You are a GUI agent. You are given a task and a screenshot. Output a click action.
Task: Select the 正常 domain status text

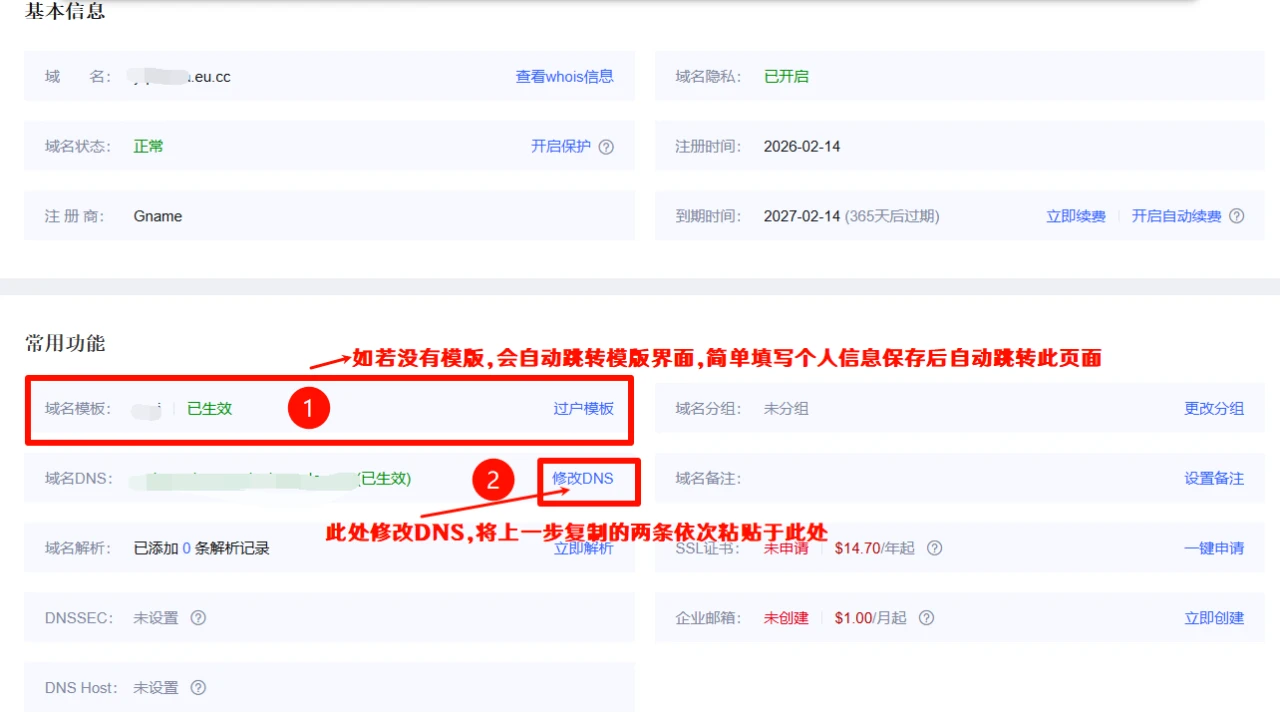(x=148, y=146)
